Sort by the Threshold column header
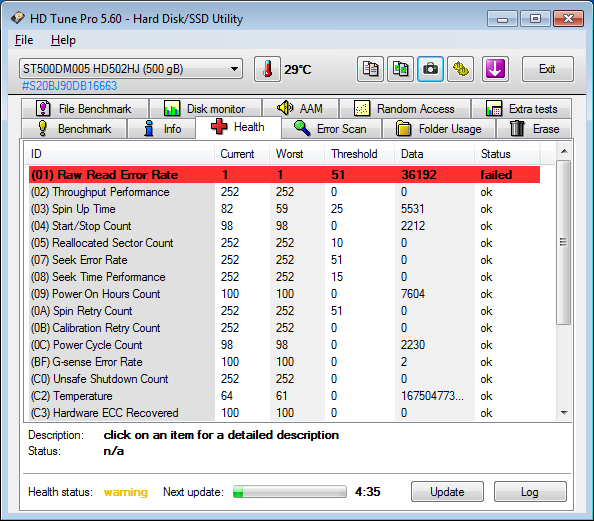 (360, 154)
